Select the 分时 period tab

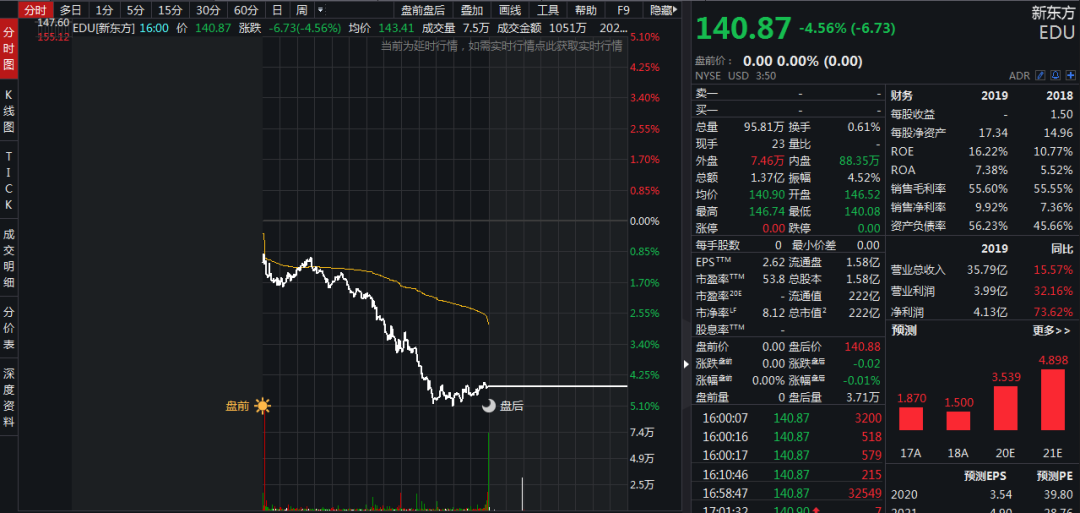point(35,10)
